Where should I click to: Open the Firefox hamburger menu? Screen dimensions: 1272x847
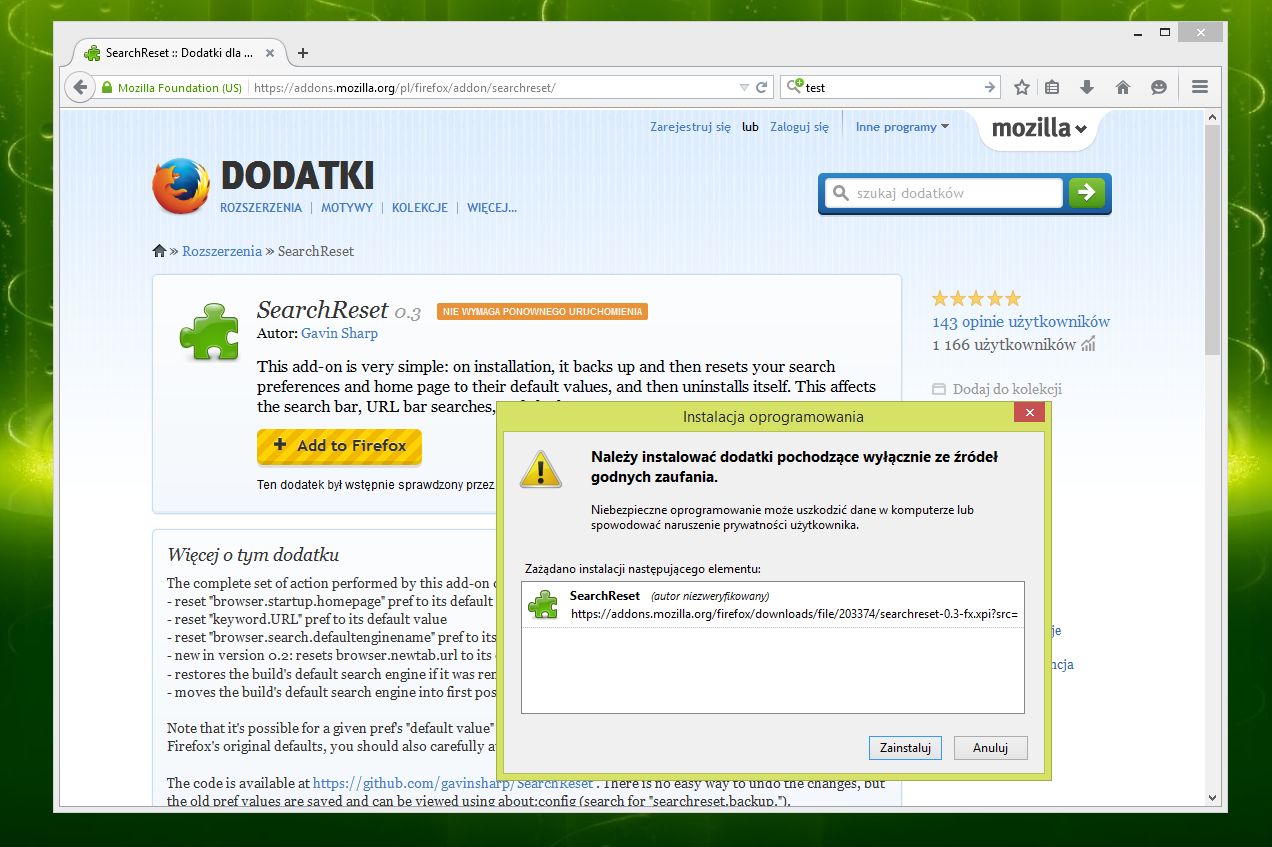coord(1200,88)
